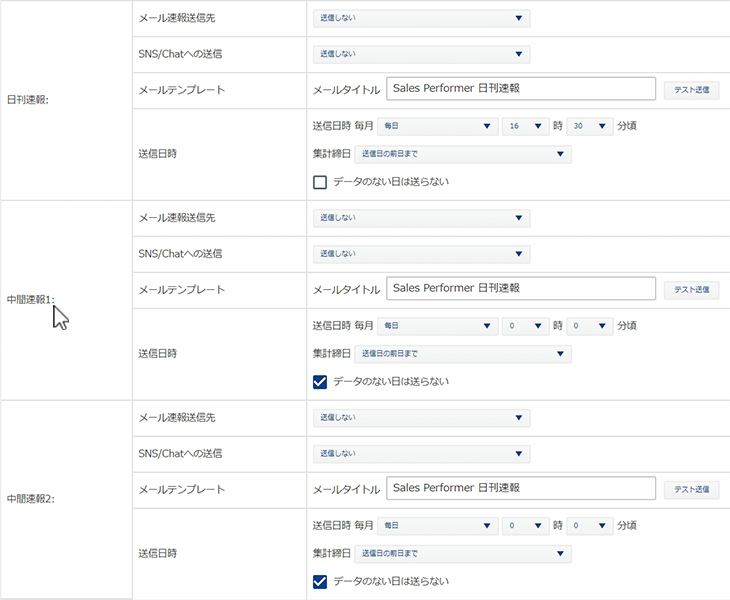This screenshot has height=600, width=730.
Task: Open 中間速報2 メール速報送信先 dropdown
Action: (x=421, y=417)
